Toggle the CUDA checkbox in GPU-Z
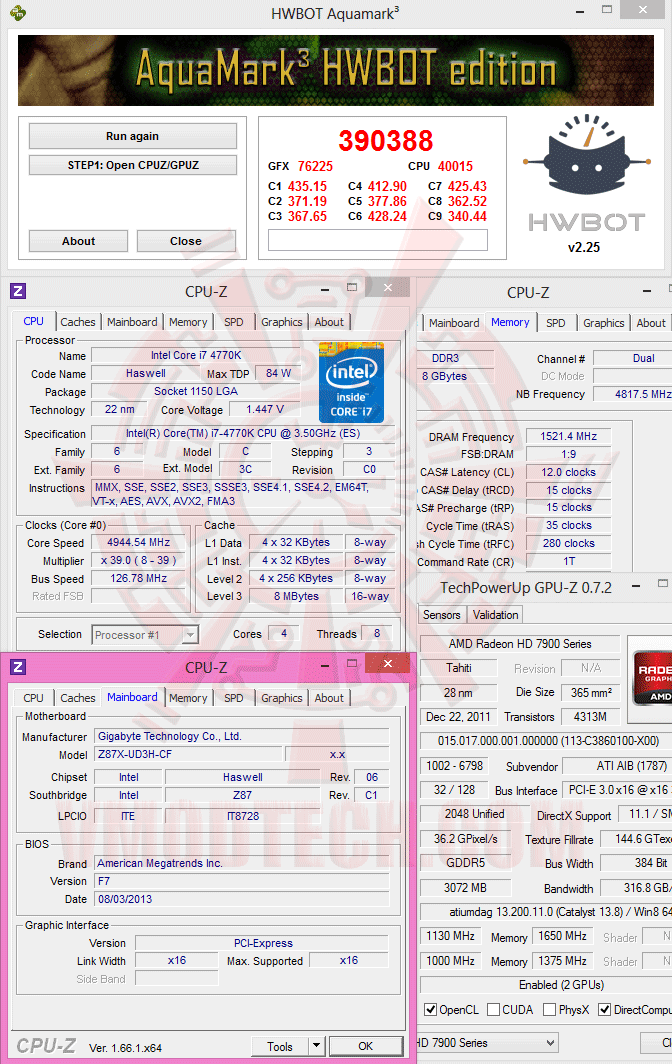The height and width of the screenshot is (1064, 672). (x=493, y=1010)
